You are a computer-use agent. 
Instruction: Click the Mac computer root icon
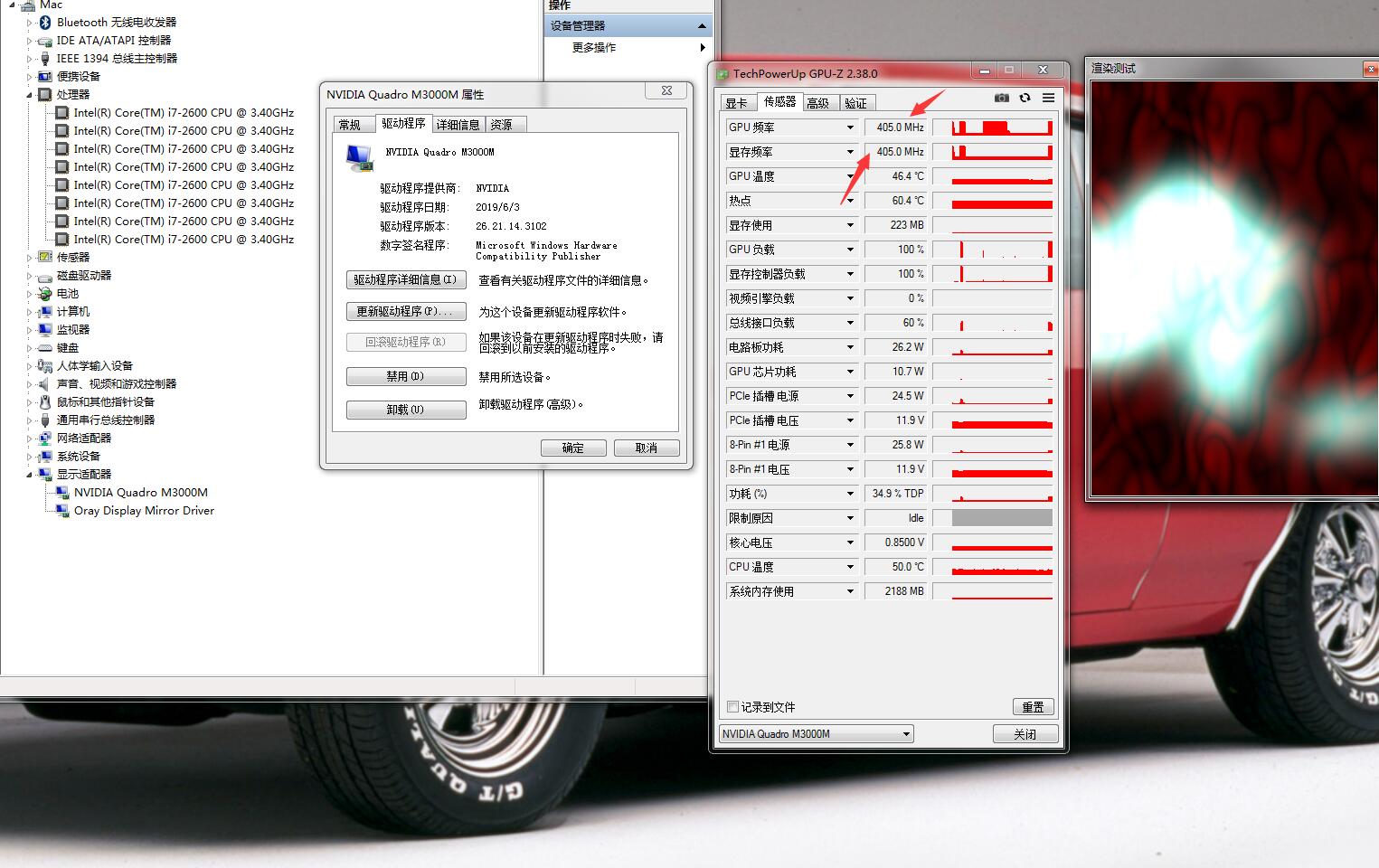(27, 5)
